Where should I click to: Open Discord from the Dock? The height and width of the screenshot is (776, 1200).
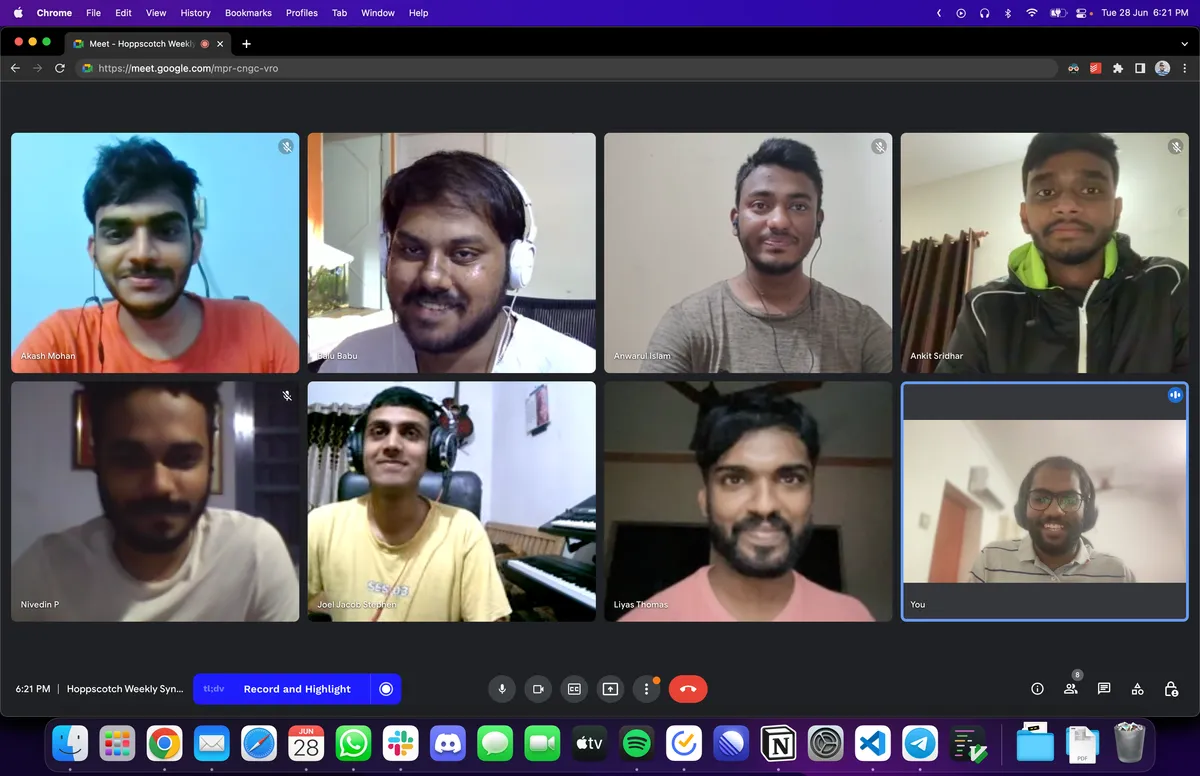[448, 743]
